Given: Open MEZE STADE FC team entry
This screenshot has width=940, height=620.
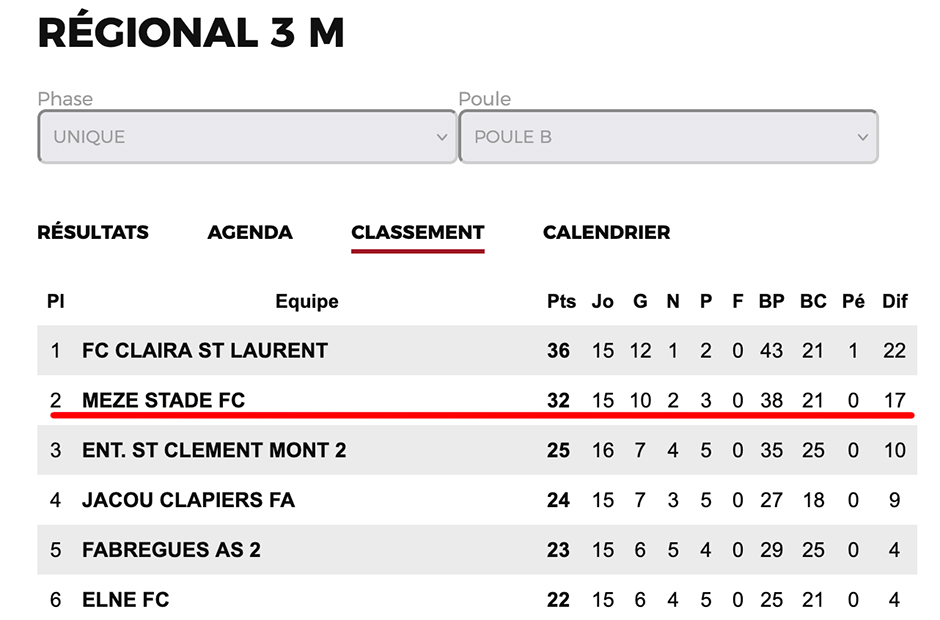Looking at the screenshot, I should 163,401.
